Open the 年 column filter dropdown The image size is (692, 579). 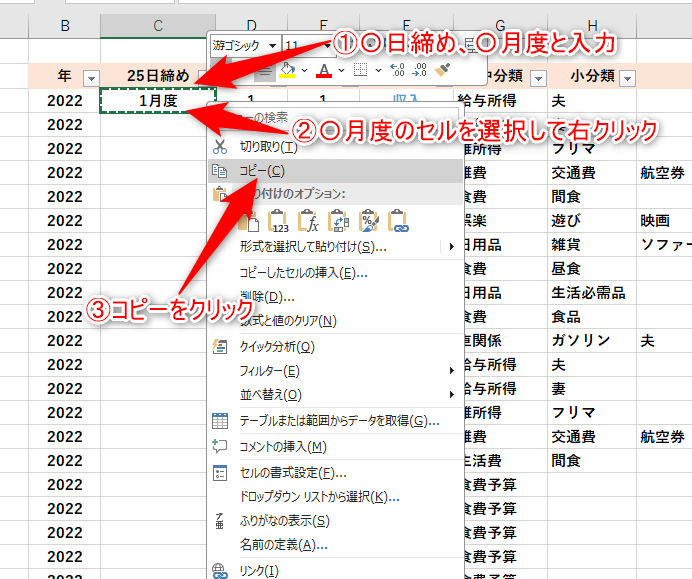91,79
